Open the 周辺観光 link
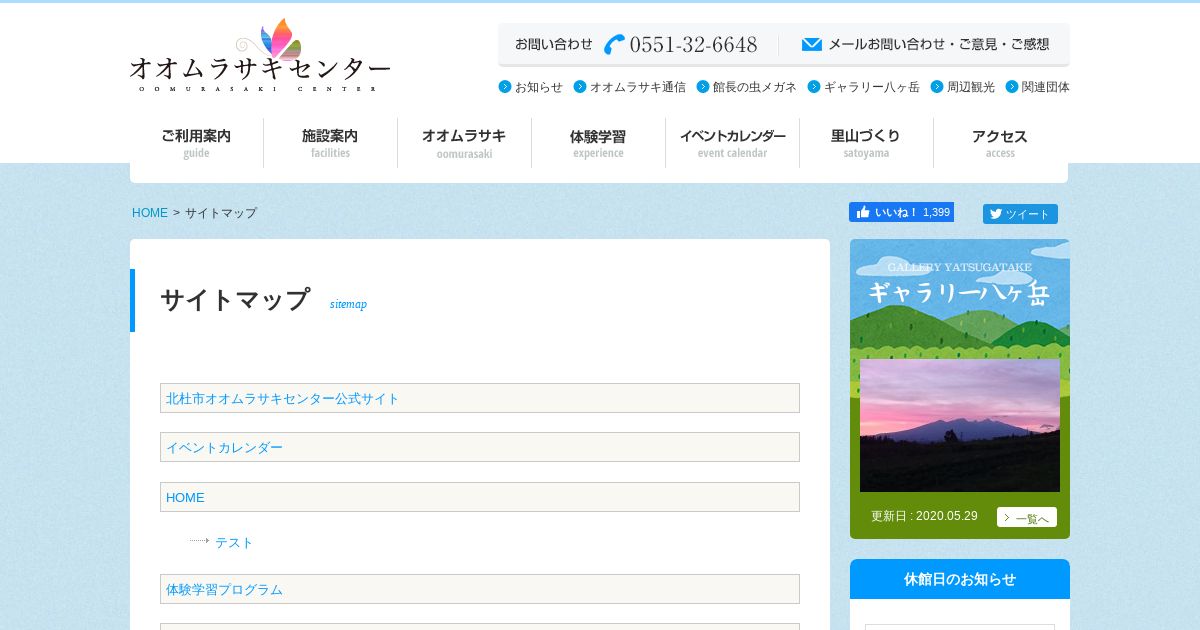This screenshot has width=1200, height=630. (x=971, y=87)
